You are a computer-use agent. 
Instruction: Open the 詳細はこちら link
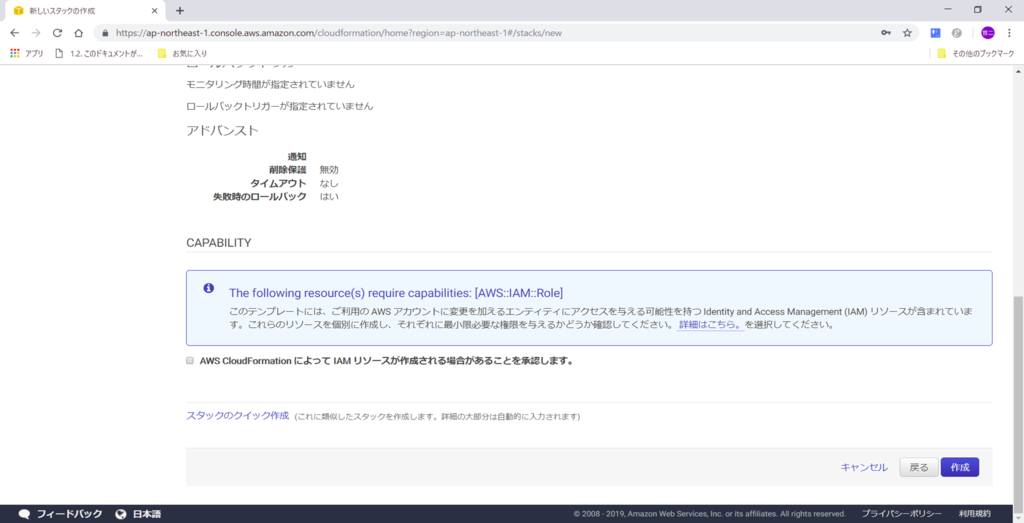[711, 325]
